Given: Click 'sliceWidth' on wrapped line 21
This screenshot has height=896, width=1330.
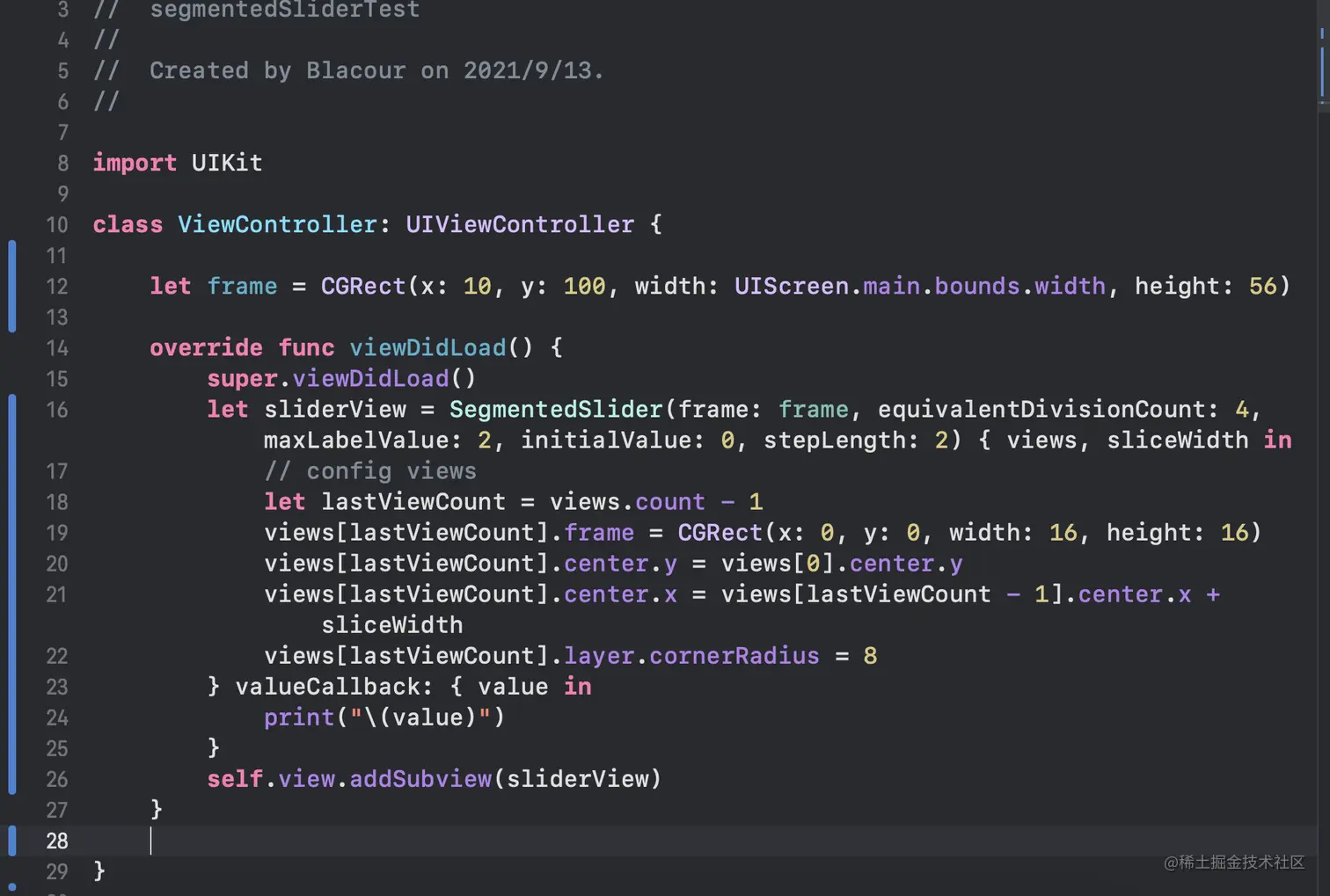Looking at the screenshot, I should [391, 625].
